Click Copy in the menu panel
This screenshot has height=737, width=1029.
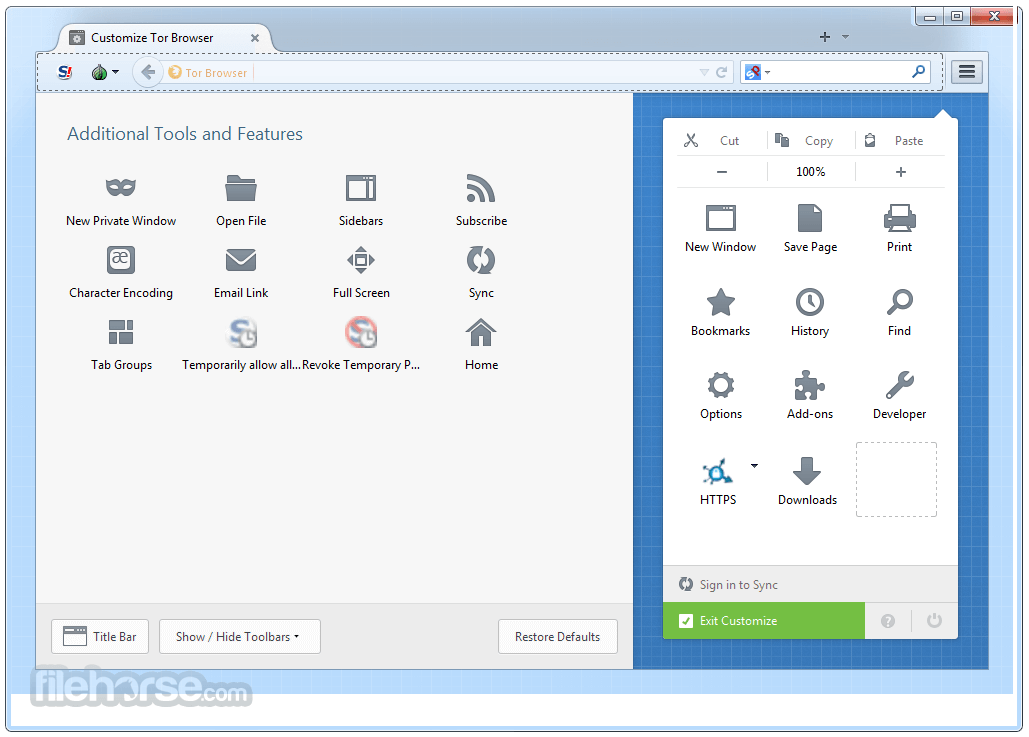point(811,140)
